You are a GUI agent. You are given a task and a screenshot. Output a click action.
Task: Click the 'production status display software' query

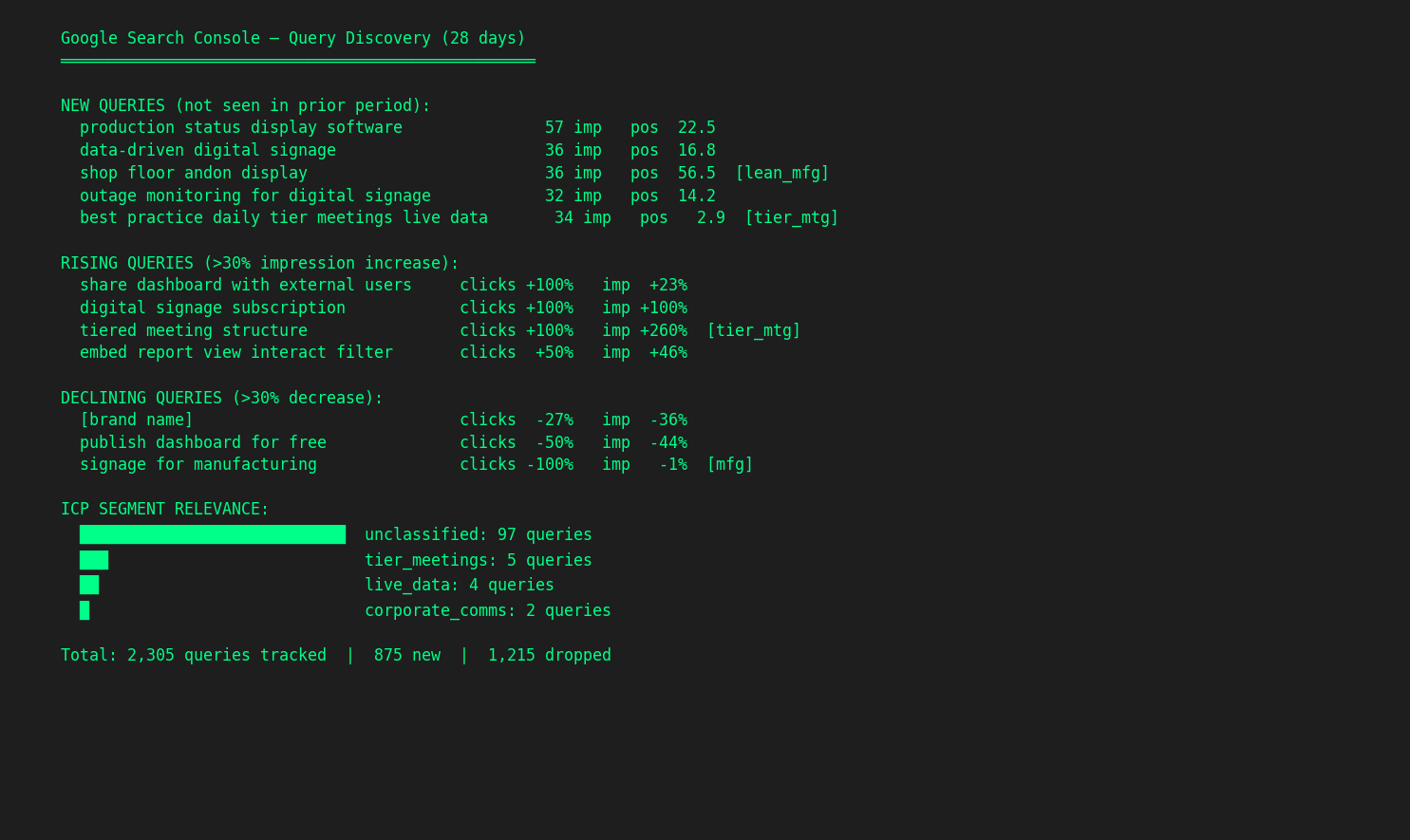(241, 128)
